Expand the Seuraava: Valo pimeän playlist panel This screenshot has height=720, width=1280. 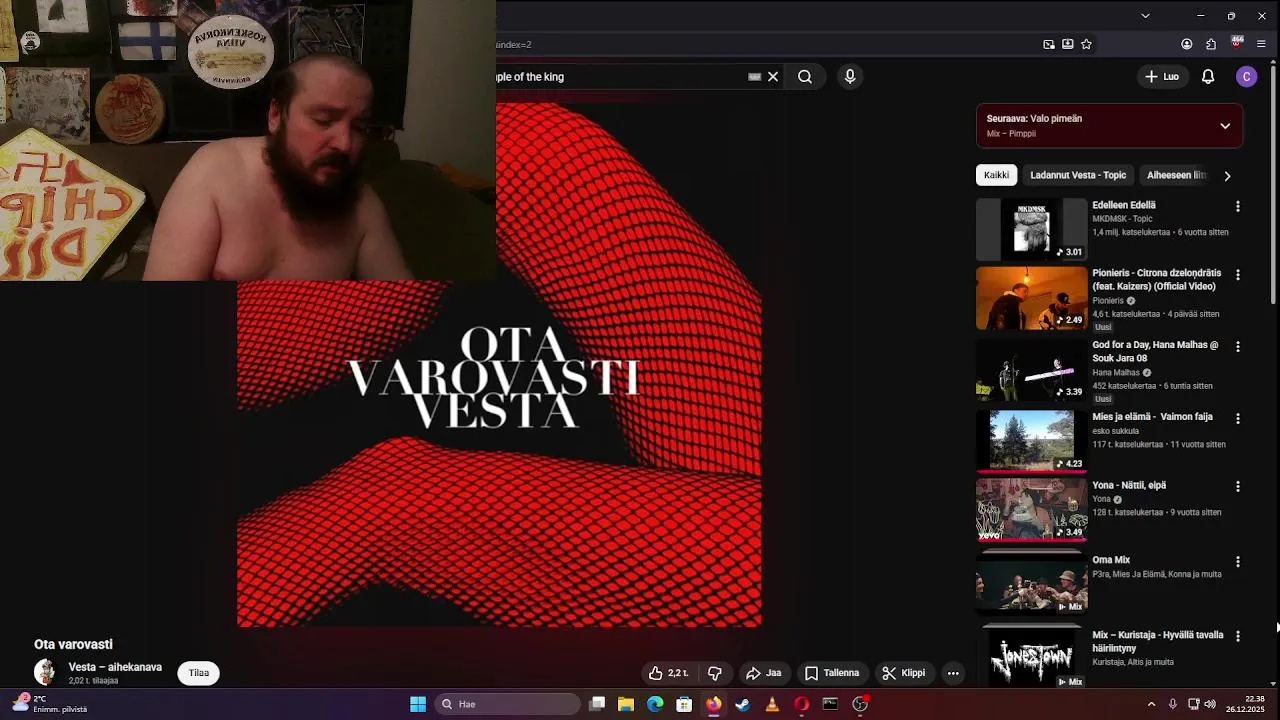[x=1225, y=126]
